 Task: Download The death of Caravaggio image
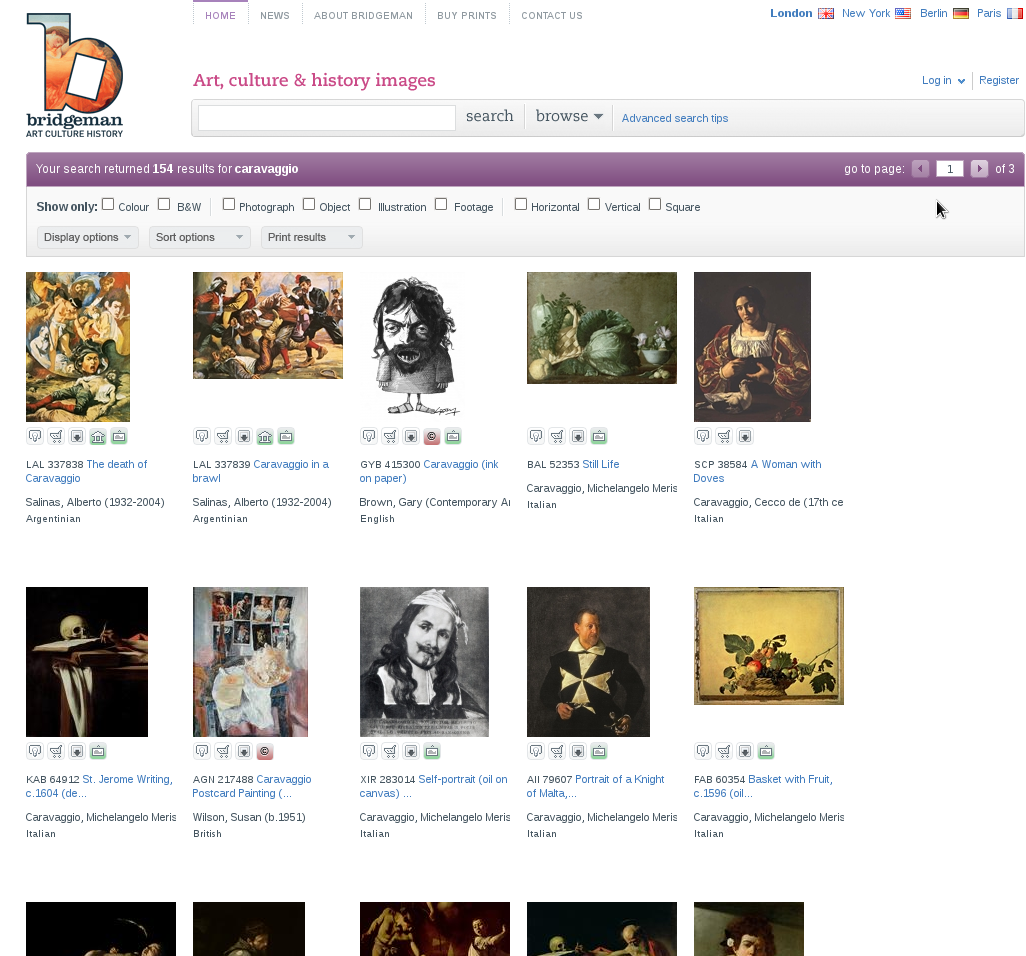point(77,436)
